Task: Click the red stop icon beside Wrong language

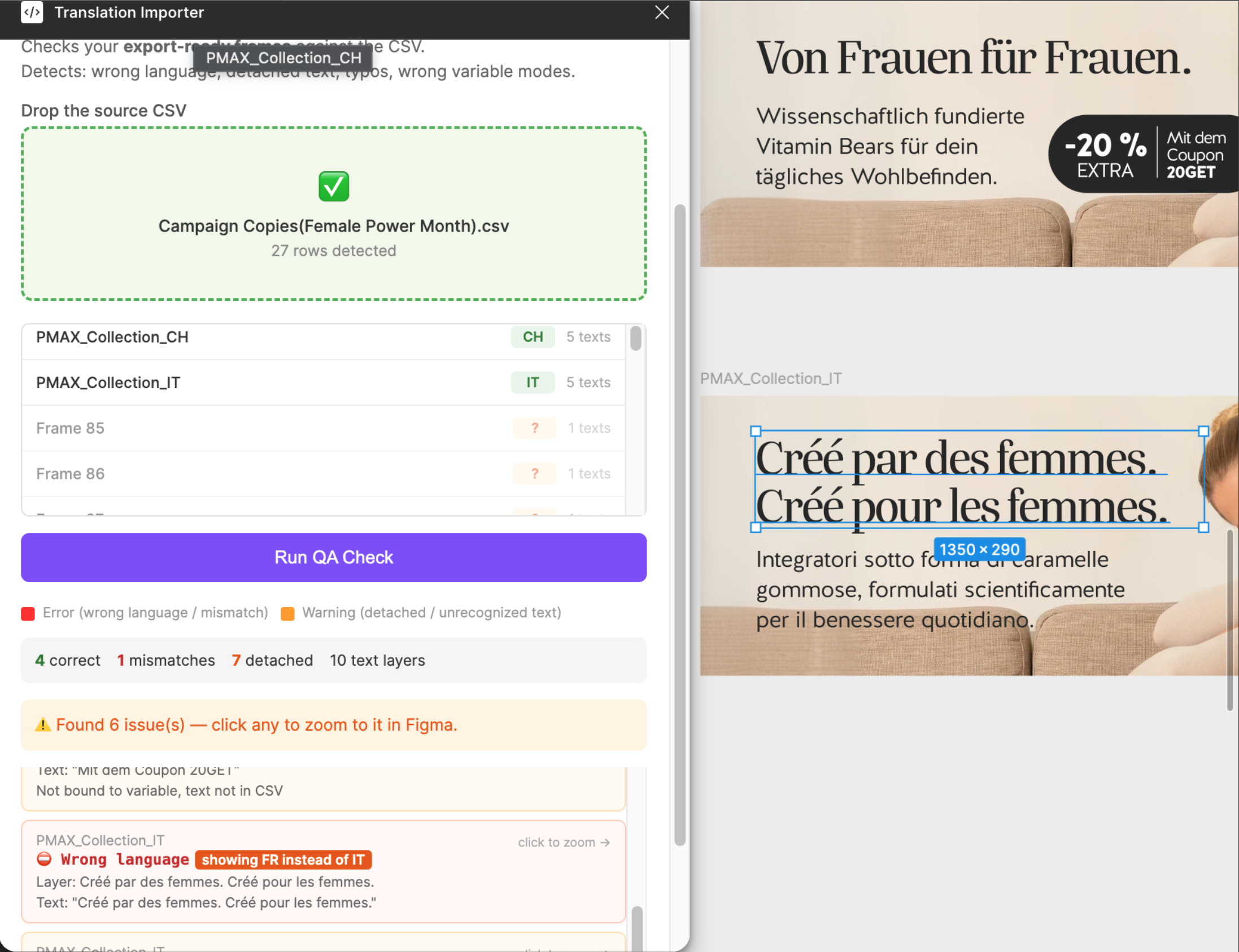Action: (x=43, y=859)
